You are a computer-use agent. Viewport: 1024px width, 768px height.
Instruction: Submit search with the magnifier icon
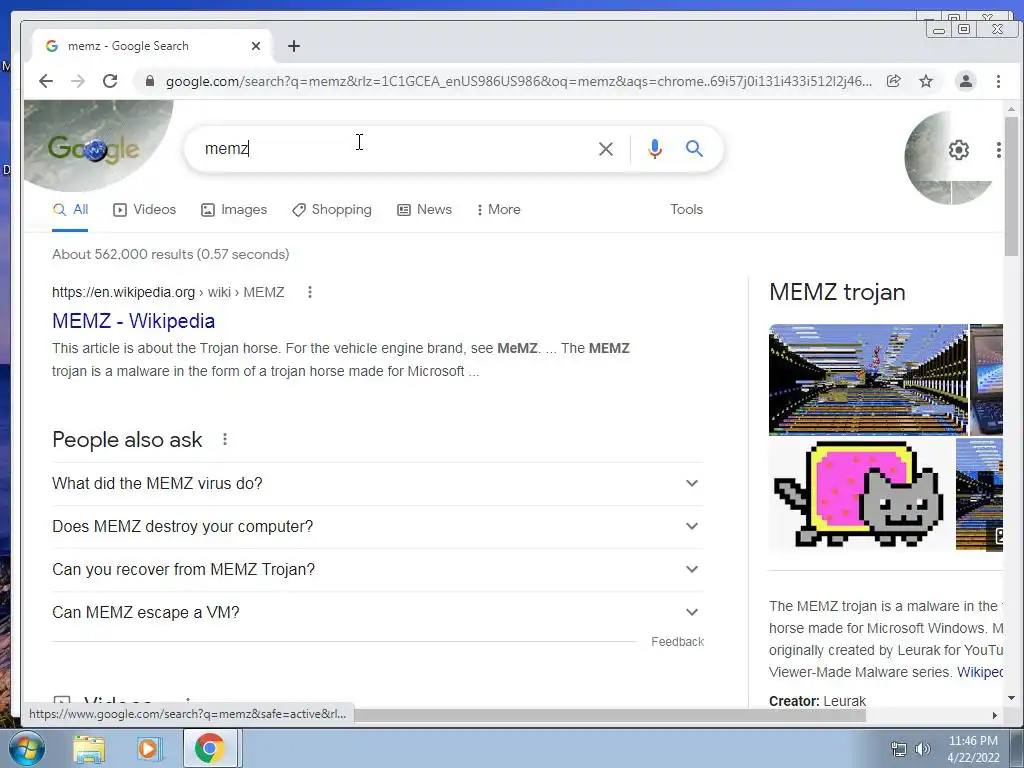click(694, 149)
